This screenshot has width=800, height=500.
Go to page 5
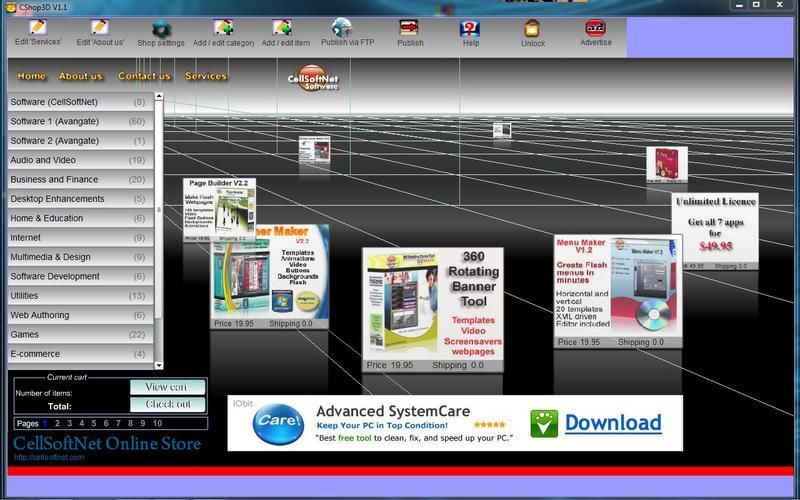click(x=94, y=423)
